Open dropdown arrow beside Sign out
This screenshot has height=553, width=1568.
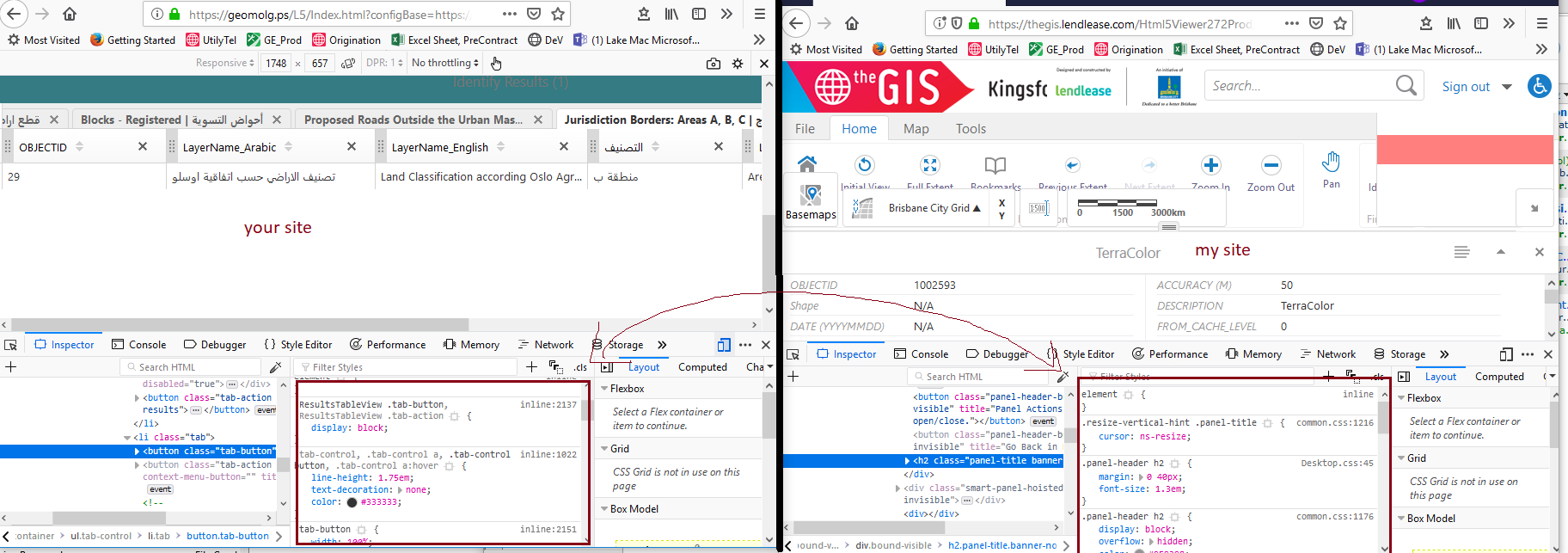(x=1507, y=87)
